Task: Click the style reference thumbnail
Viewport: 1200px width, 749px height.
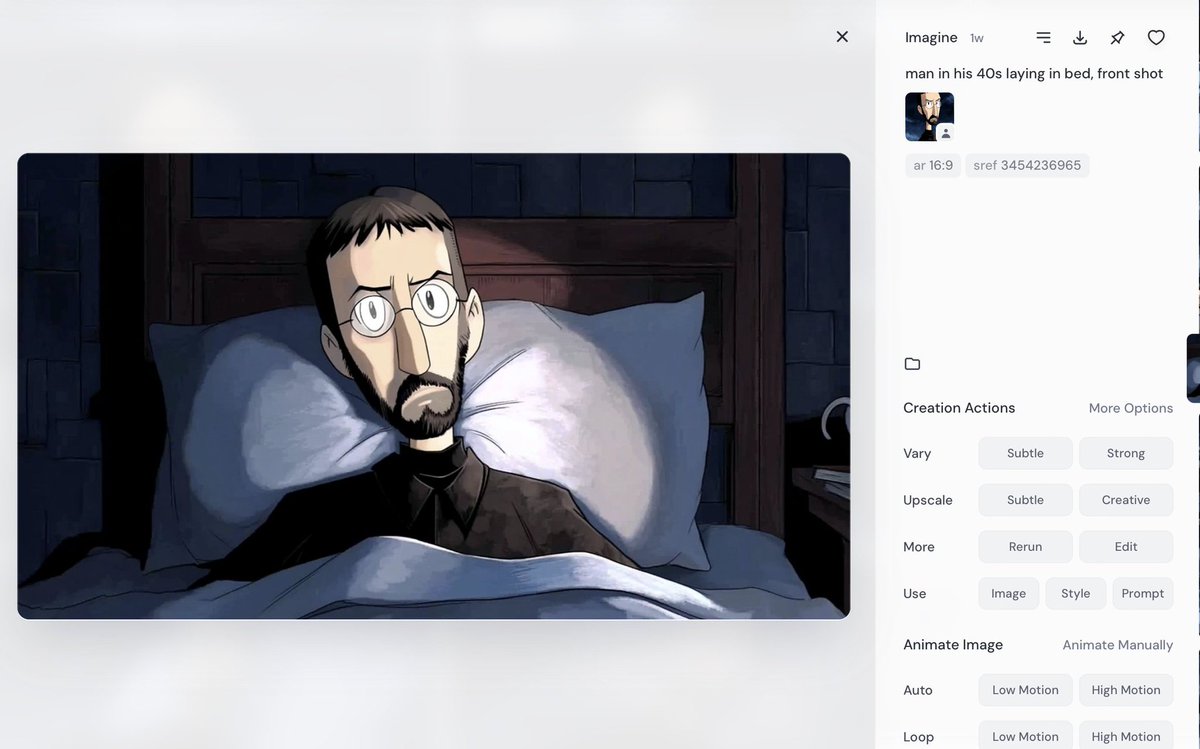Action: pos(929,116)
